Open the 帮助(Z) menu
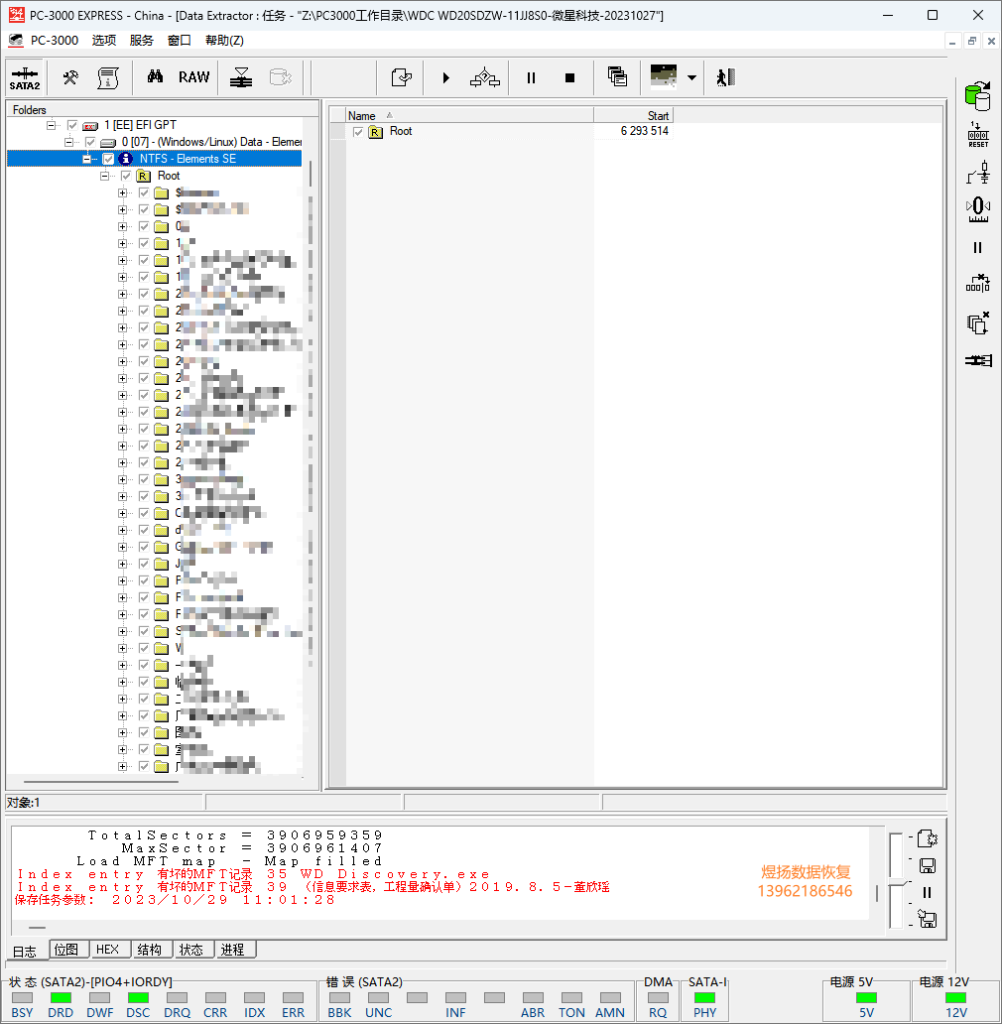Screen dimensions: 1002x1024 pos(224,40)
